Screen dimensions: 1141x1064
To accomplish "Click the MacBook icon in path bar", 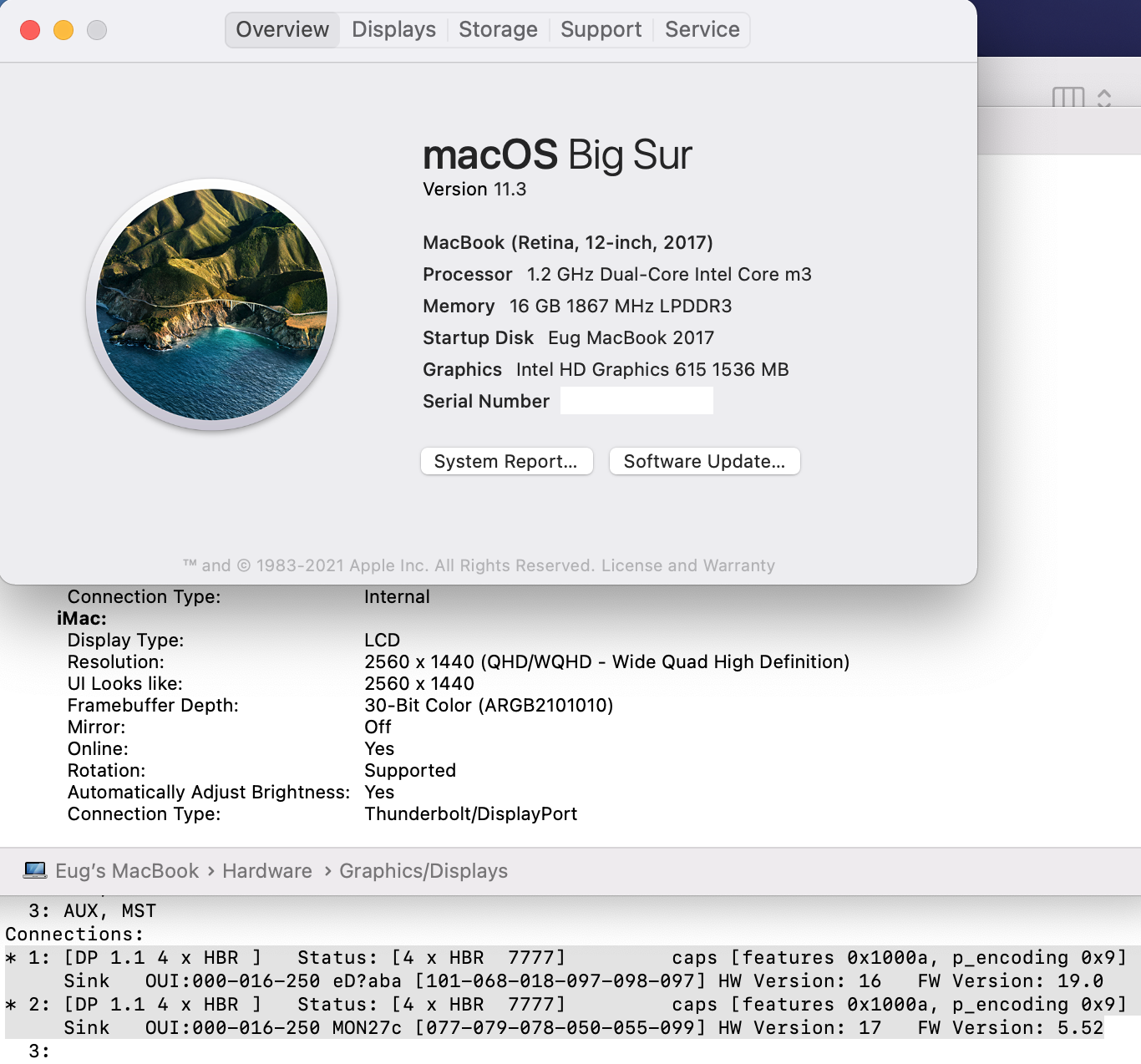I will 35,870.
